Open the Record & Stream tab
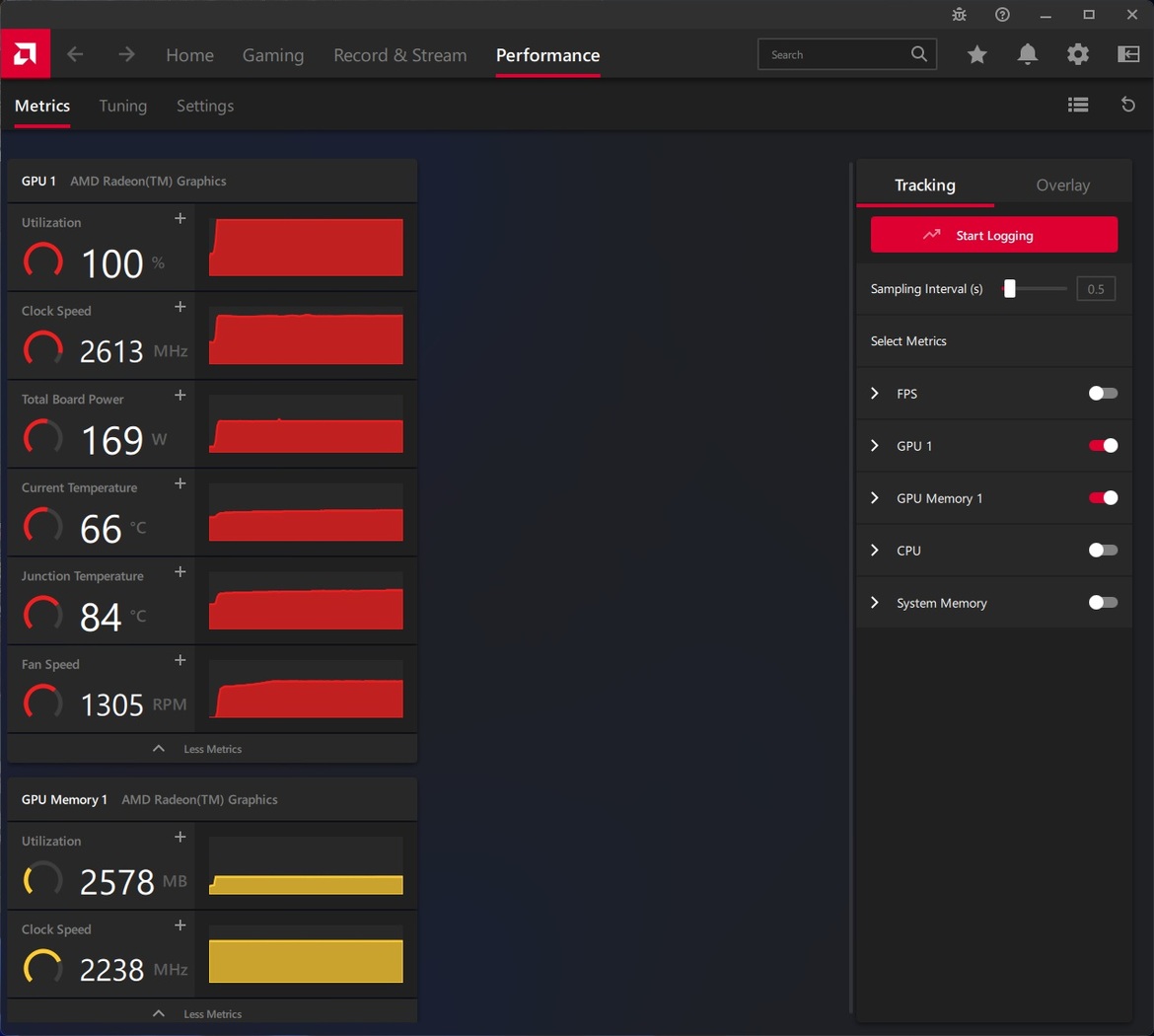This screenshot has height=1036, width=1154. [400, 55]
